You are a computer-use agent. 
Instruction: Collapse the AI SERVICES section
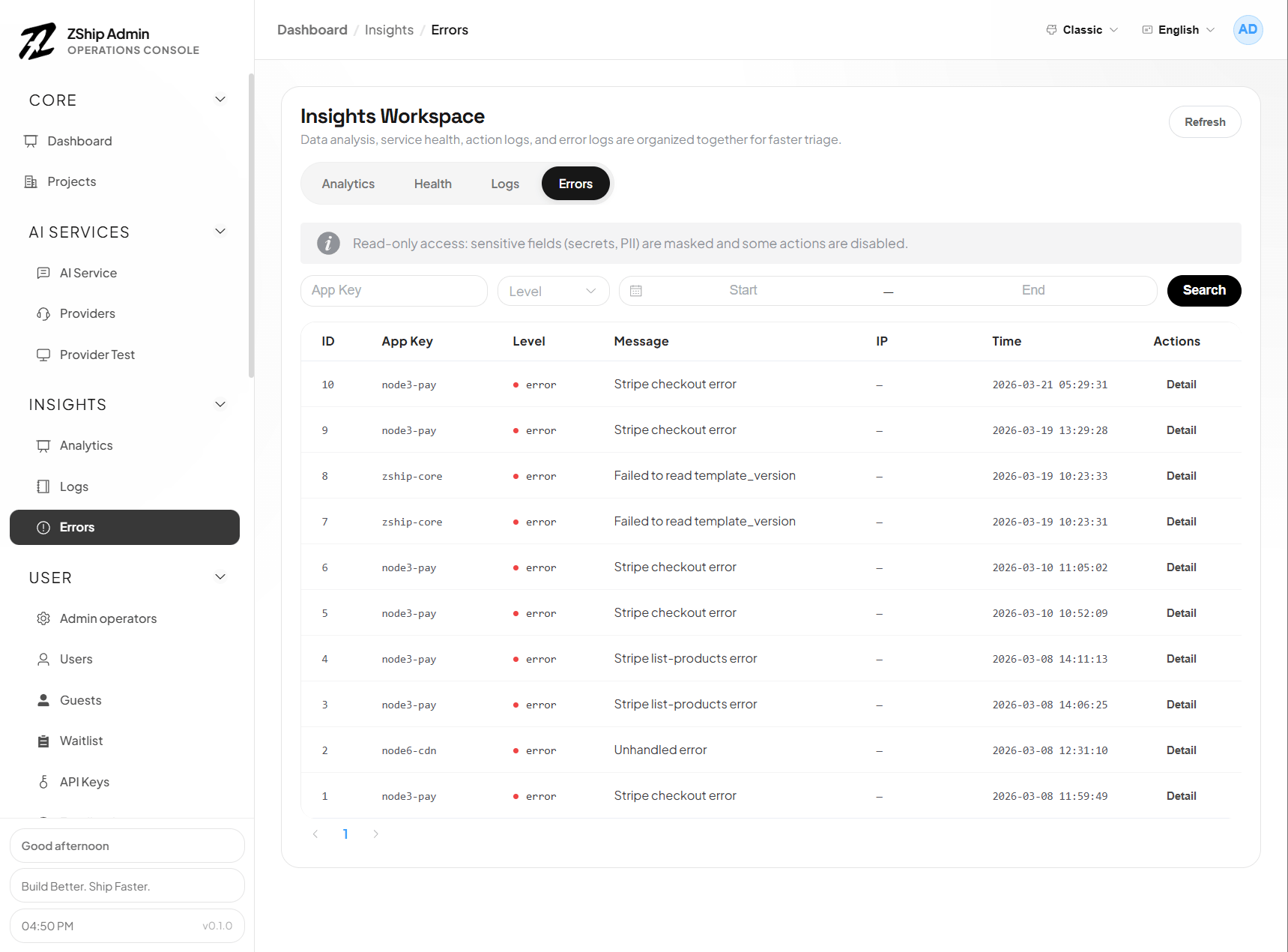(x=220, y=232)
